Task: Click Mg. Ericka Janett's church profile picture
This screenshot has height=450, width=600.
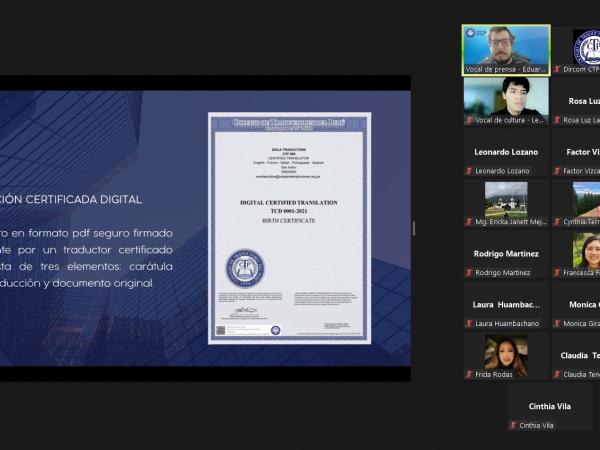Action: pyautogui.click(x=506, y=199)
